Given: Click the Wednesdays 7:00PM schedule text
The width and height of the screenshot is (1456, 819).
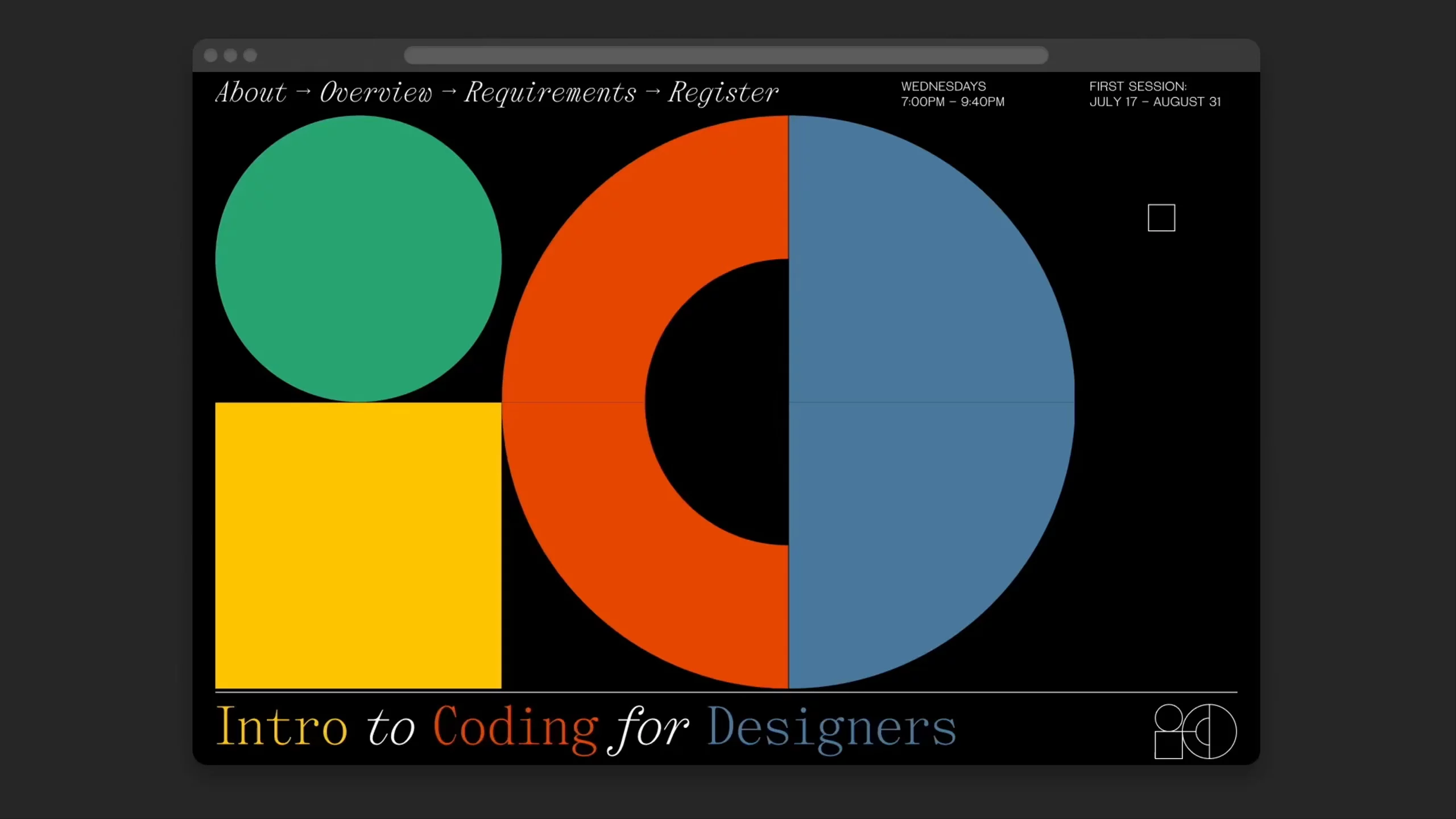Looking at the screenshot, I should (953, 94).
